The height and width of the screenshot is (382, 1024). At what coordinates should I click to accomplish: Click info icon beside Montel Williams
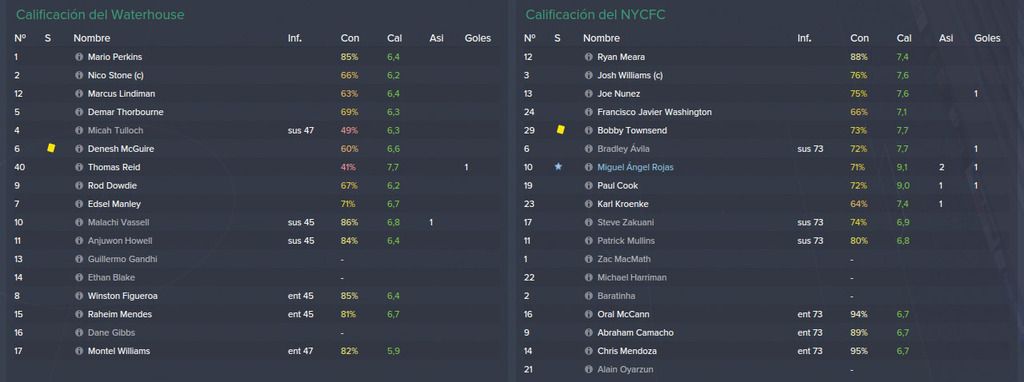click(x=79, y=351)
